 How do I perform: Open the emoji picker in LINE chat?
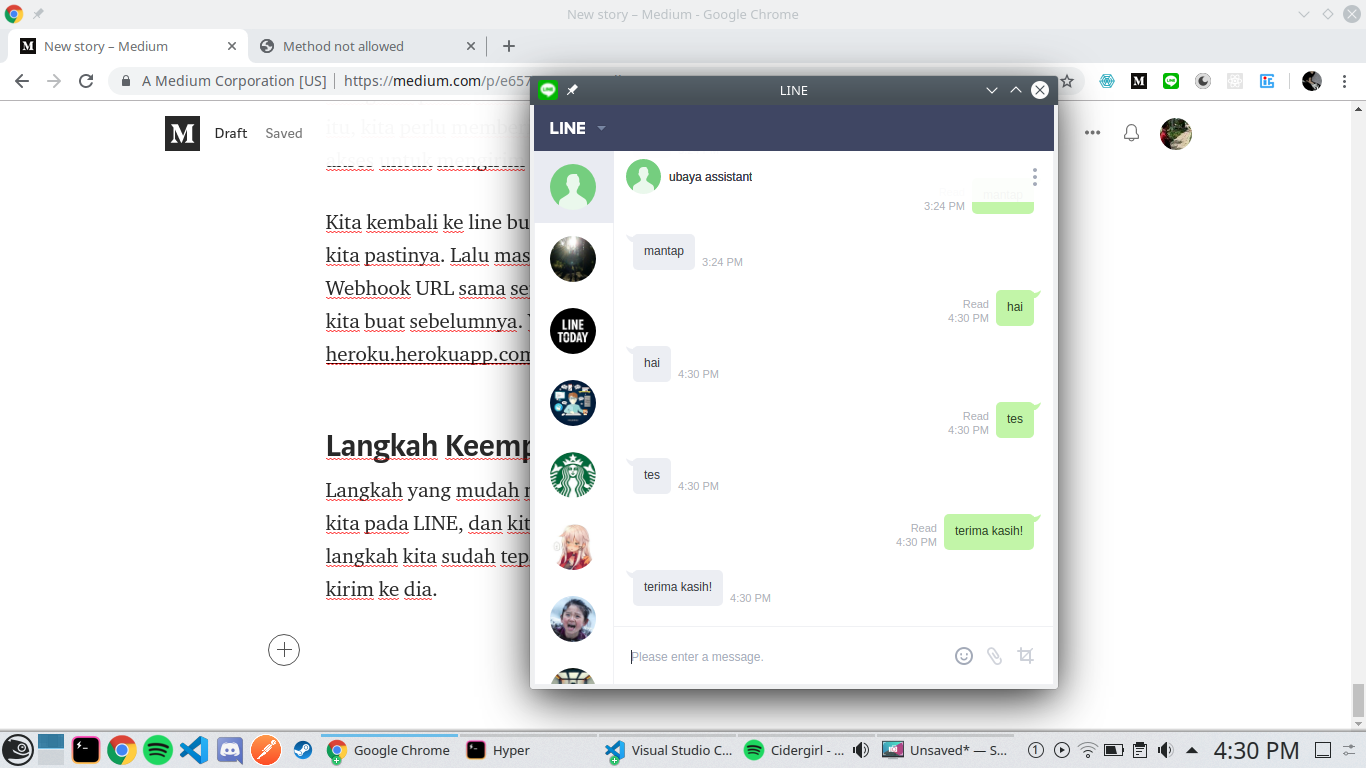coord(963,656)
